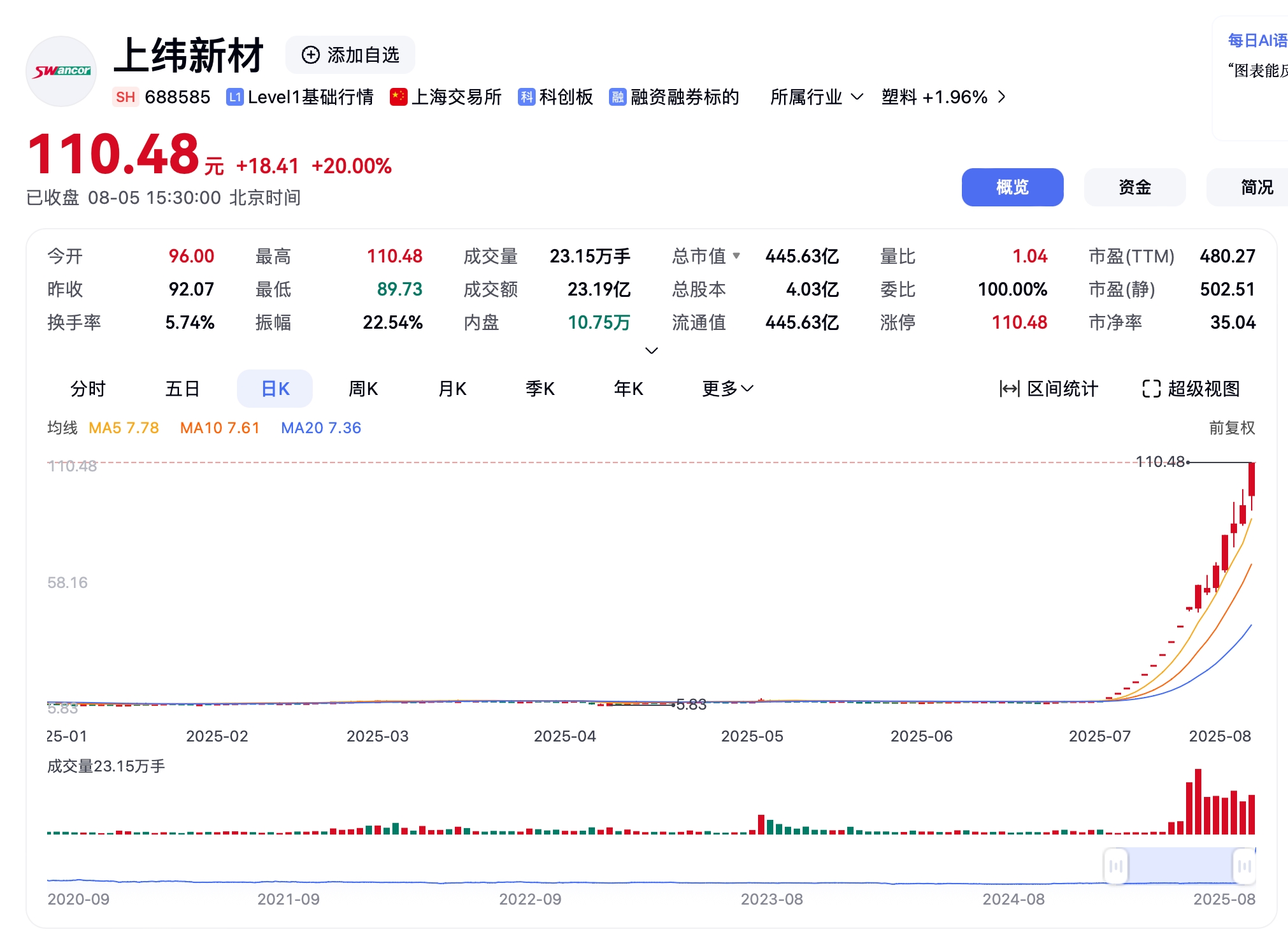Select the 五日 chart tab
Viewport: 1288px width, 939px height.
(x=182, y=389)
